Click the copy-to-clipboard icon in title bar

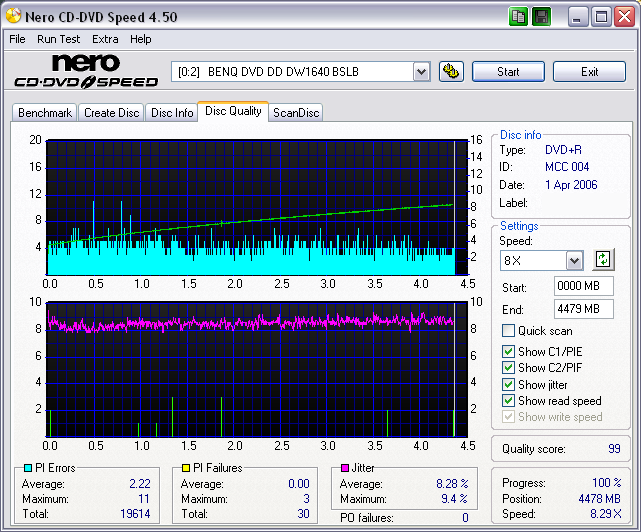click(x=518, y=16)
